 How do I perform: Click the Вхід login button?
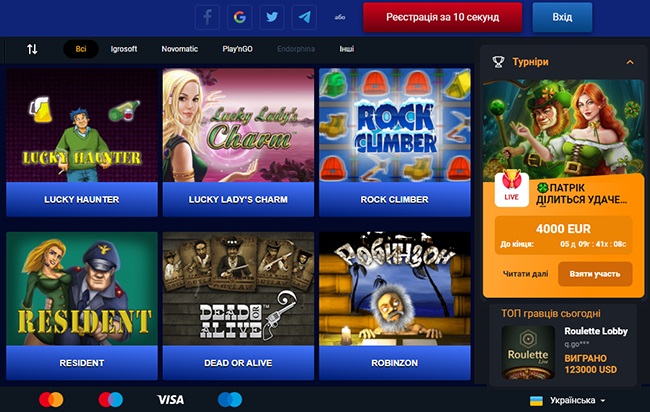(562, 17)
